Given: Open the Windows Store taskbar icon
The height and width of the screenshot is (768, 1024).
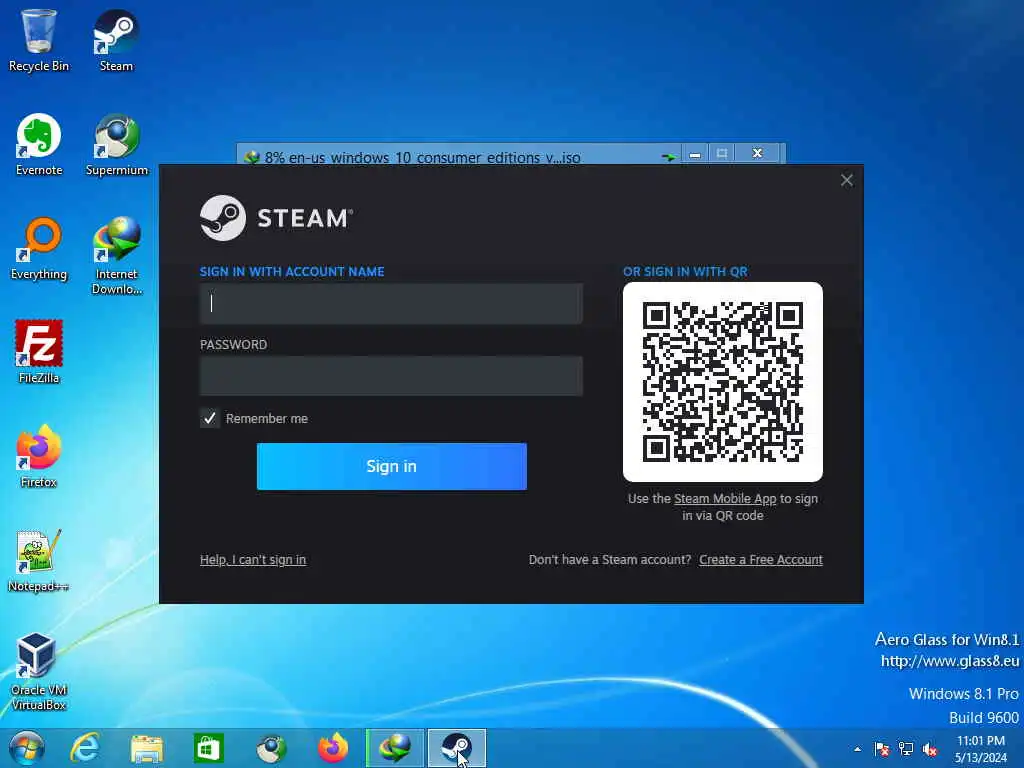Looking at the screenshot, I should [208, 748].
